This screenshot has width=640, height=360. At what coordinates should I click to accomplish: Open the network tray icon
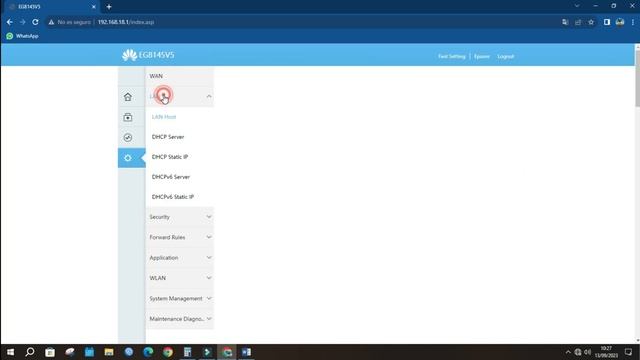click(x=578, y=352)
